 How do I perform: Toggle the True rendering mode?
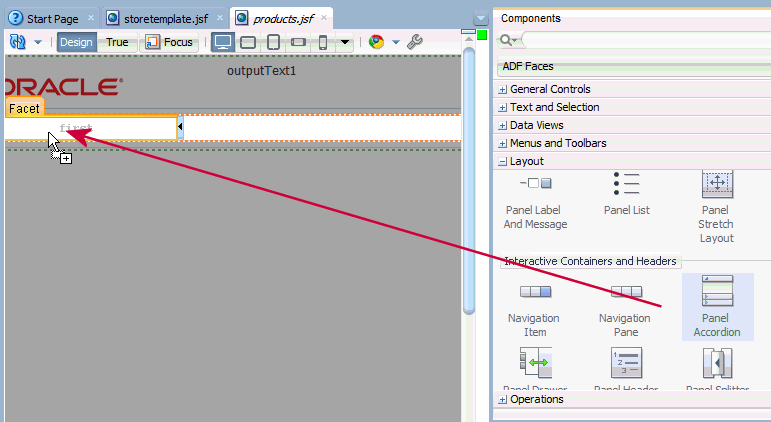tap(117, 42)
